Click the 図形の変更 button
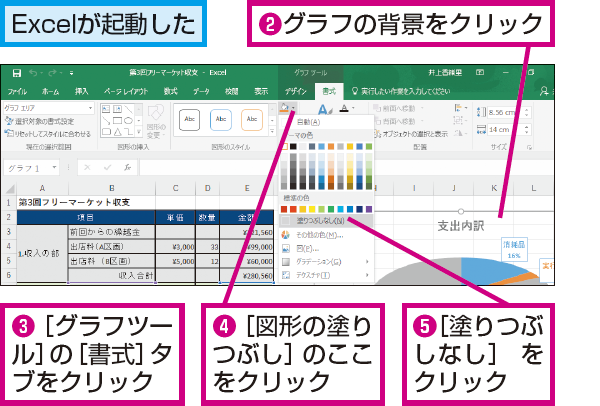The height and width of the screenshot is (406, 600). pyautogui.click(x=156, y=121)
